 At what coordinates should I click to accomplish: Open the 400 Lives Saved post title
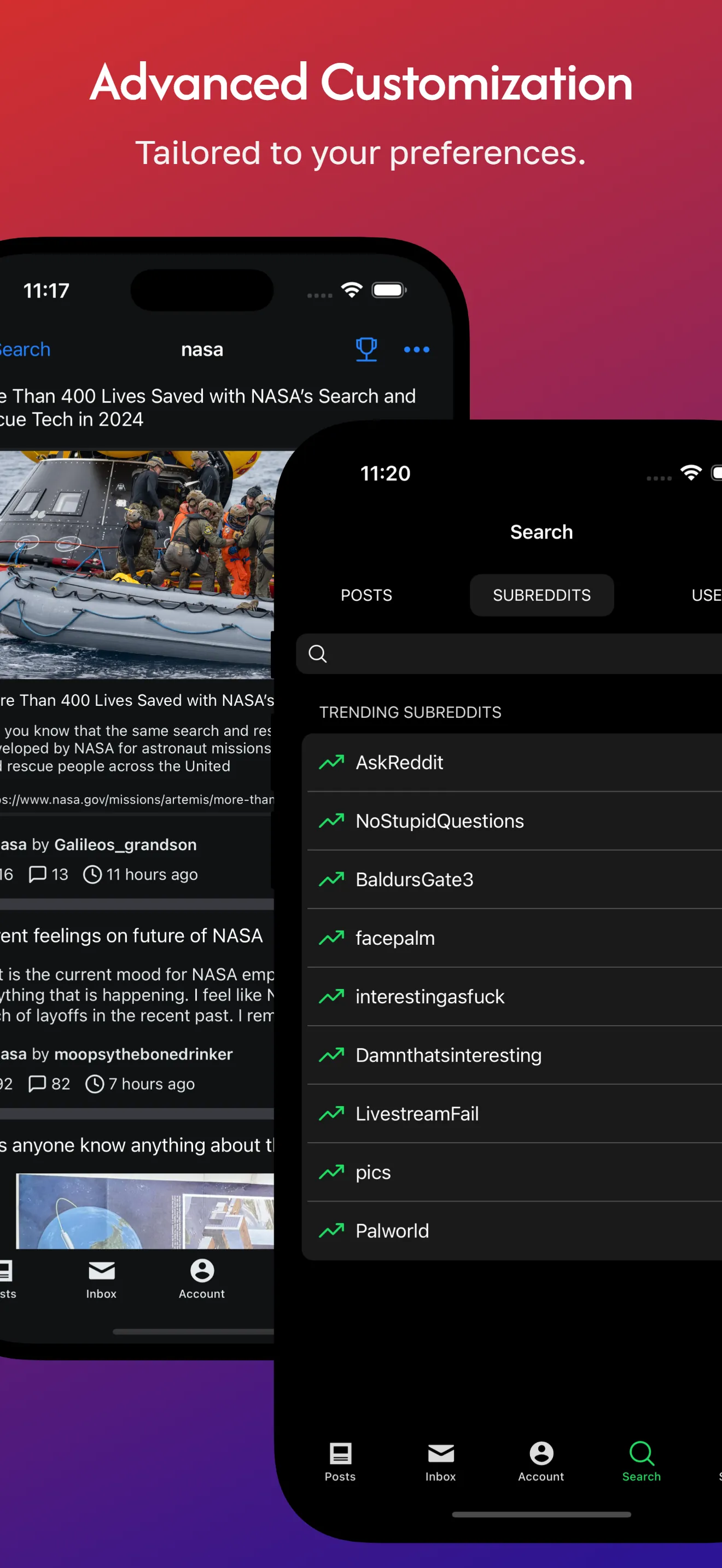pos(208,407)
